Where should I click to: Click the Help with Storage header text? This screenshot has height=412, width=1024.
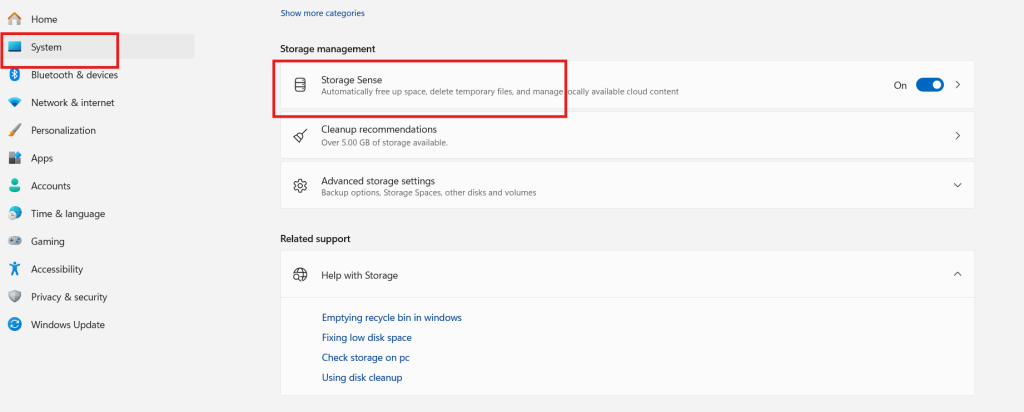[359, 276]
